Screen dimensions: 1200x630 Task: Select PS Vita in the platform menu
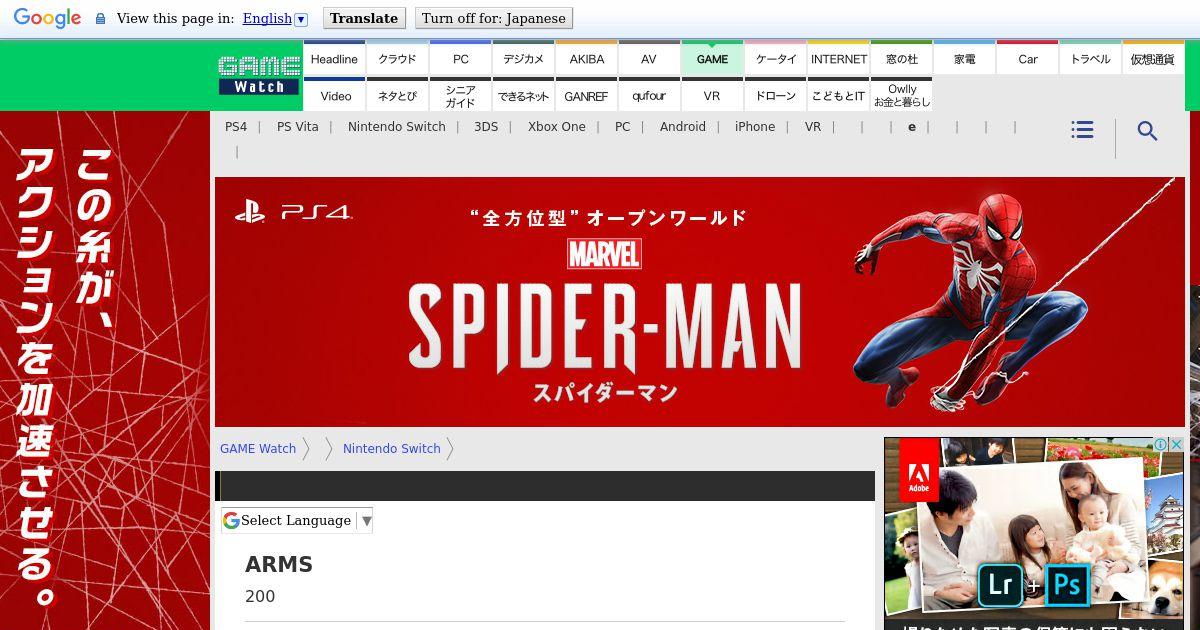[298, 127]
